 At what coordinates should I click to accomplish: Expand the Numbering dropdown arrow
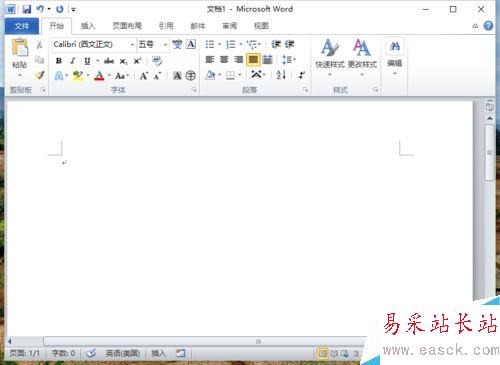(x=240, y=44)
